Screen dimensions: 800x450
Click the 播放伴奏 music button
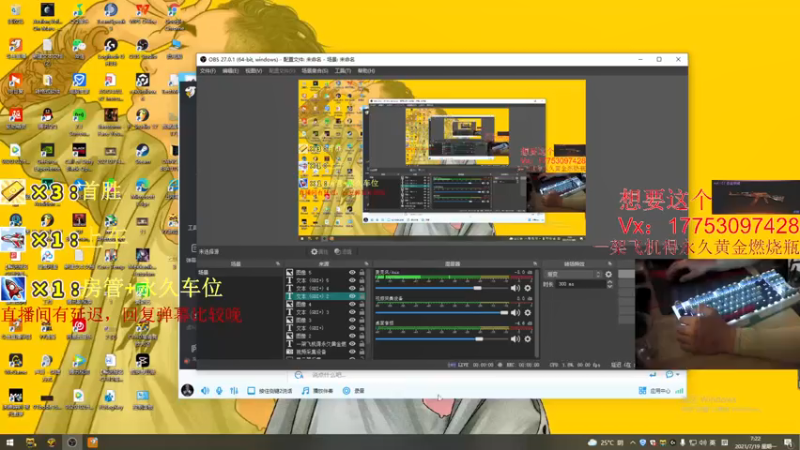tap(317, 391)
